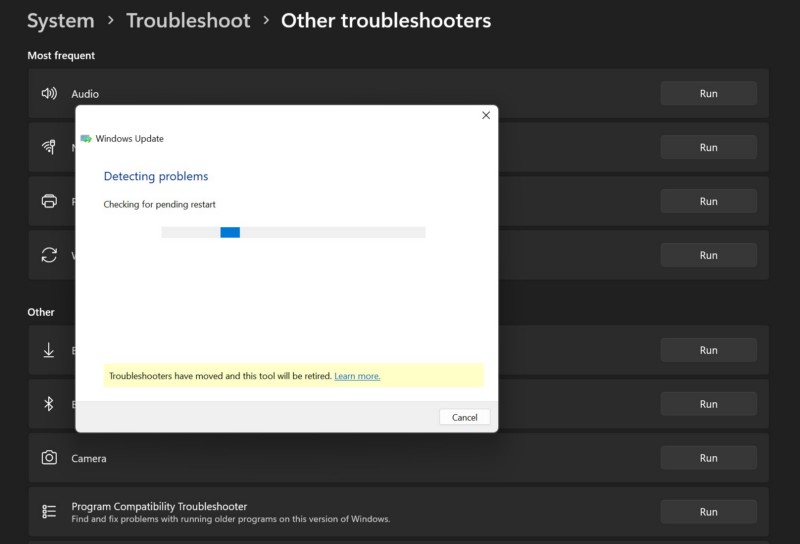Image resolution: width=800 pixels, height=544 pixels.
Task: Click the Audio speaker icon
Action: pyautogui.click(x=49, y=93)
